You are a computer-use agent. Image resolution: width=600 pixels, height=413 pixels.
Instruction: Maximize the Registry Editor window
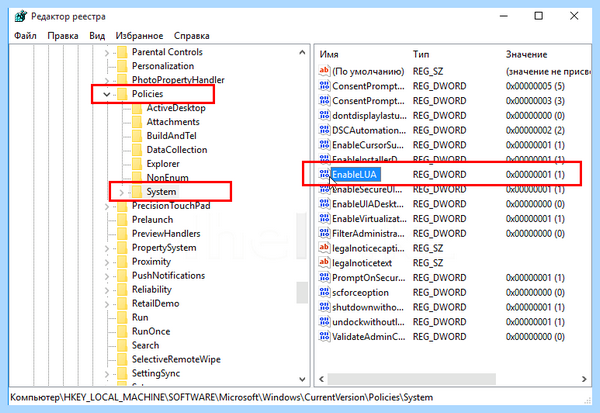tap(538, 16)
